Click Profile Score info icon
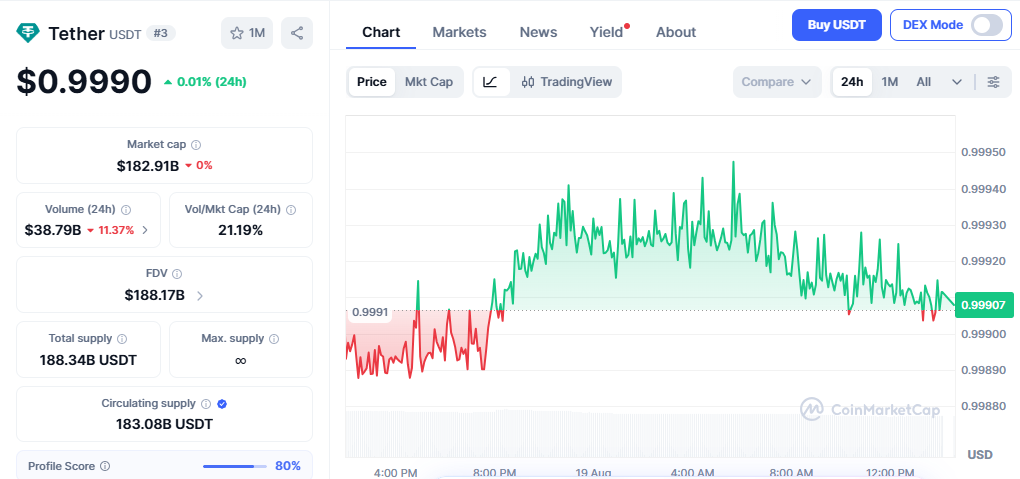Viewport: 1020px width, 479px height. click(105, 466)
